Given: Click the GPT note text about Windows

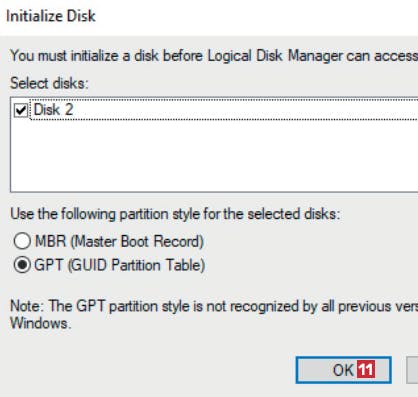Looking at the screenshot, I should 214,315.
